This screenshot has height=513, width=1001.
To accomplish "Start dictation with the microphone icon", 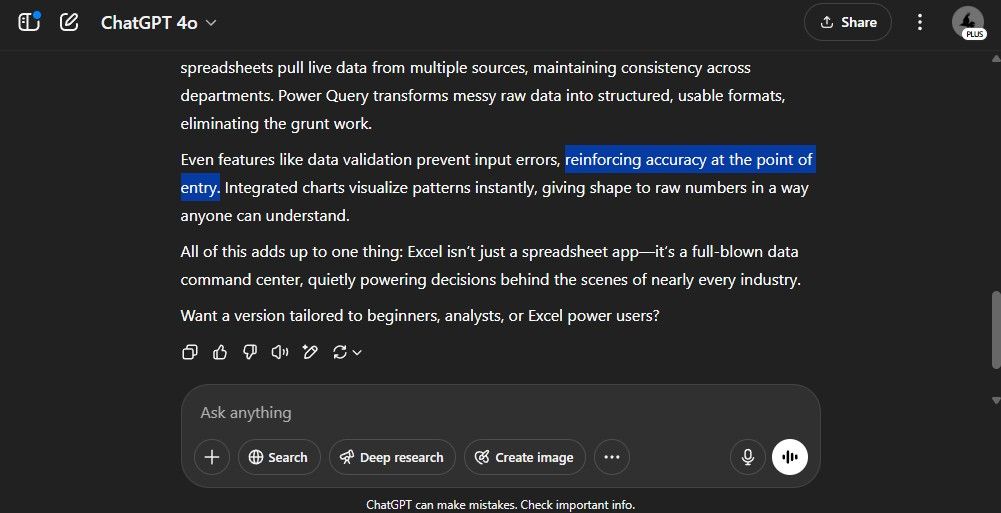I will (x=747, y=457).
